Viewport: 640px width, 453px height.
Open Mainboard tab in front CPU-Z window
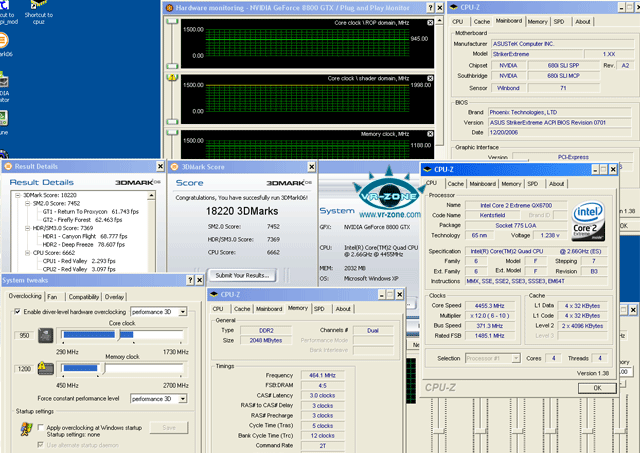pos(482,184)
